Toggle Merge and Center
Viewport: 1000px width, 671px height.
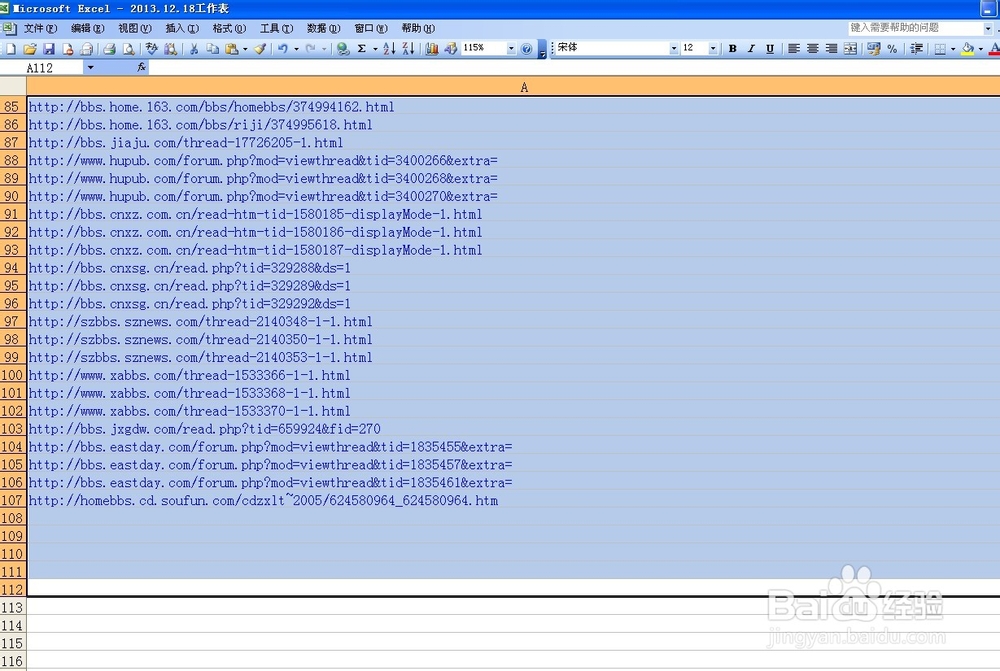[x=850, y=48]
